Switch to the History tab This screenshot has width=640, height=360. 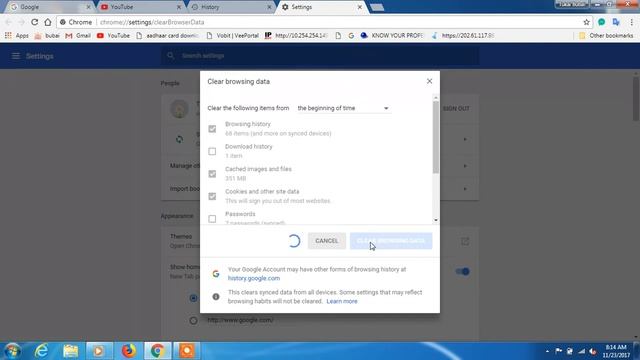(x=231, y=7)
